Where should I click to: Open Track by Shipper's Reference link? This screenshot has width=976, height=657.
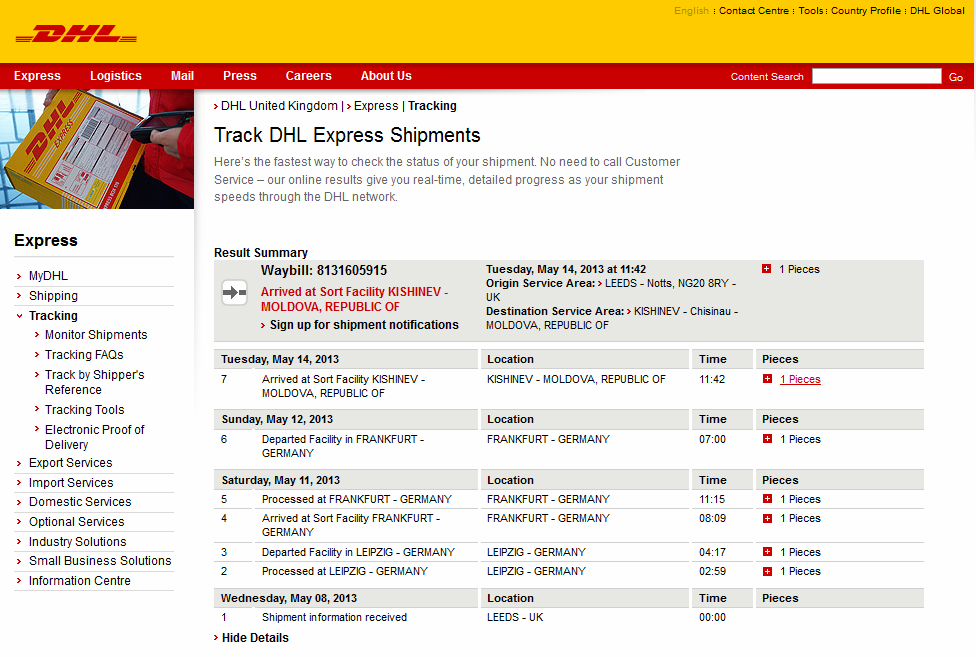coord(95,382)
